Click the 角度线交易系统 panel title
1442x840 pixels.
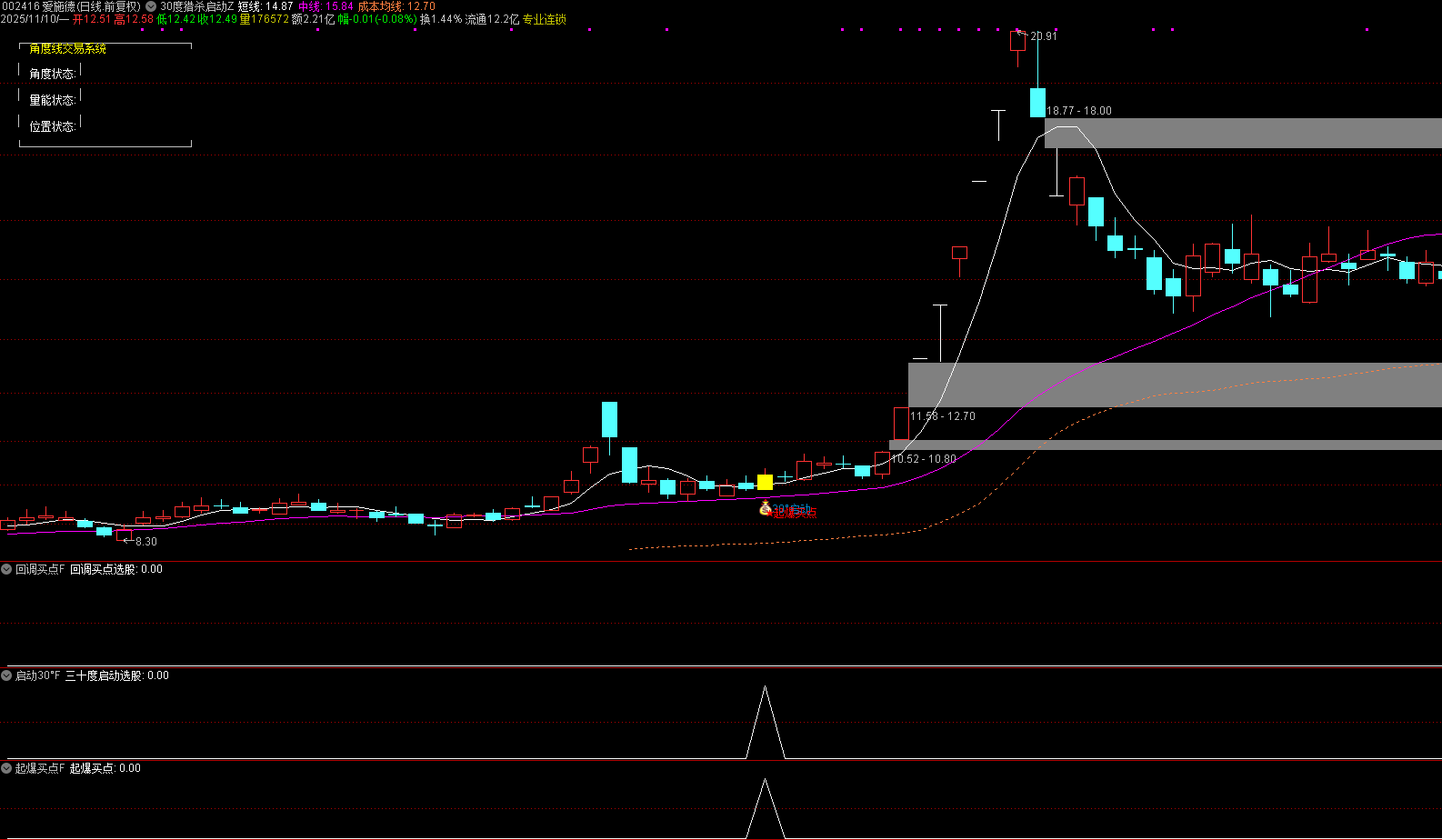coord(67,48)
